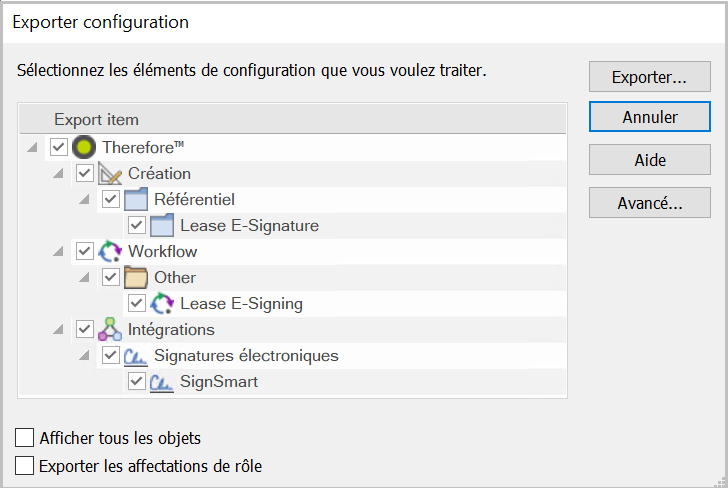The width and height of the screenshot is (728, 488).
Task: Click the Exporter... button
Action: point(650,77)
